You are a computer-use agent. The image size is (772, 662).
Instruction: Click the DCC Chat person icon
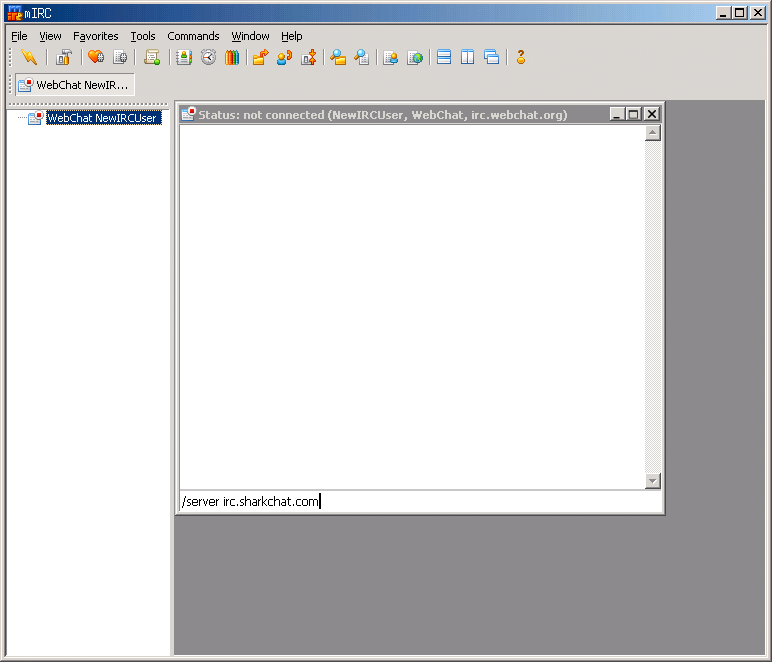pos(285,57)
